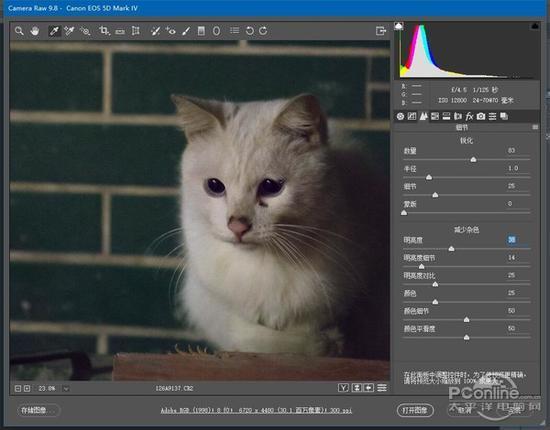Toggle full screen mode icon
The image size is (550, 430).
click(x=381, y=31)
